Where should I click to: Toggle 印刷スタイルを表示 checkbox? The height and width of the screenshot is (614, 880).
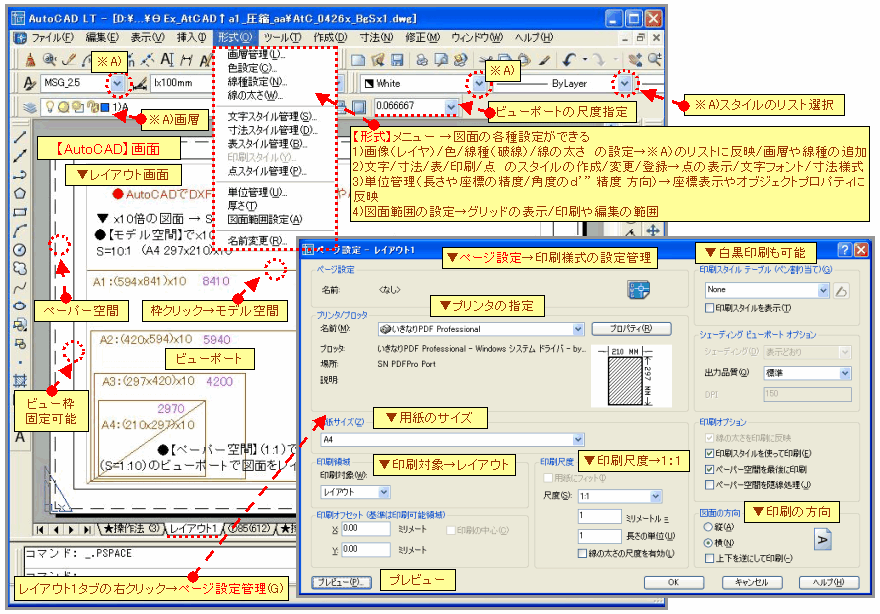[x=709, y=308]
